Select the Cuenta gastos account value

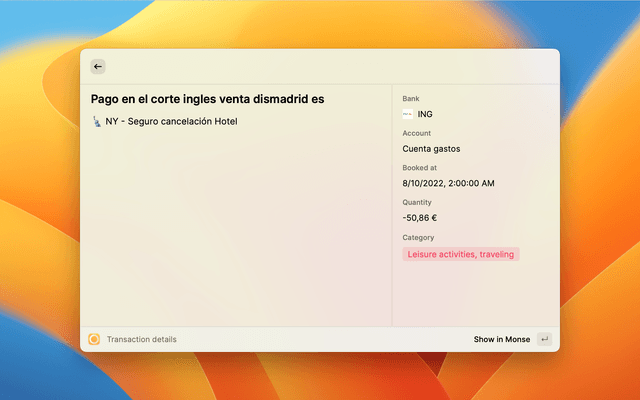(431, 149)
